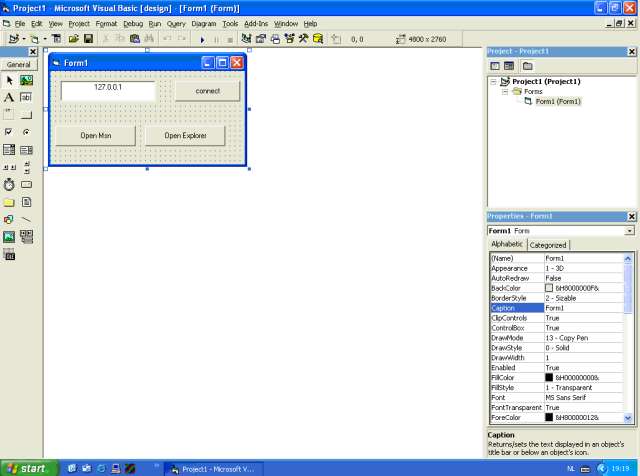The width and height of the screenshot is (640, 476).
Task: Click the Open Explorer button
Action: (185, 136)
